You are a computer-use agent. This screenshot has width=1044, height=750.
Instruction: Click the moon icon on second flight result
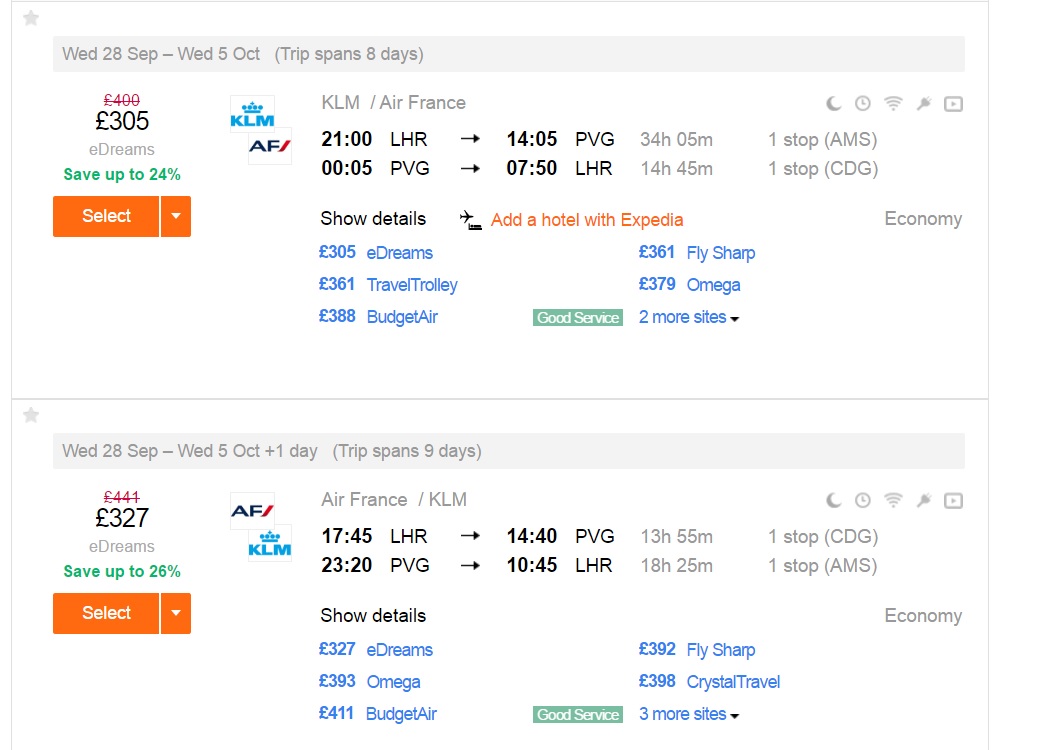pos(834,500)
